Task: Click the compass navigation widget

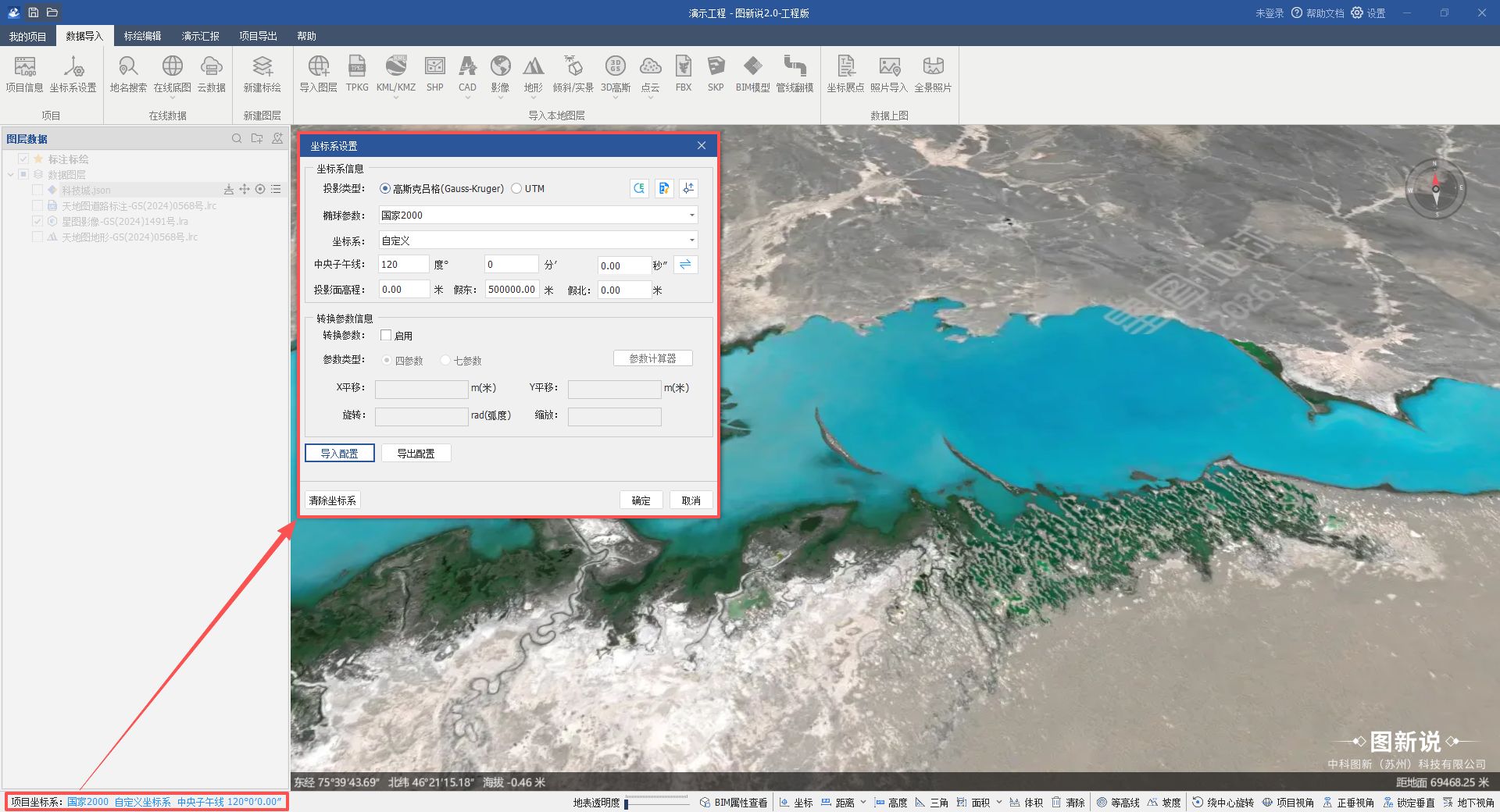Action: point(1435,189)
